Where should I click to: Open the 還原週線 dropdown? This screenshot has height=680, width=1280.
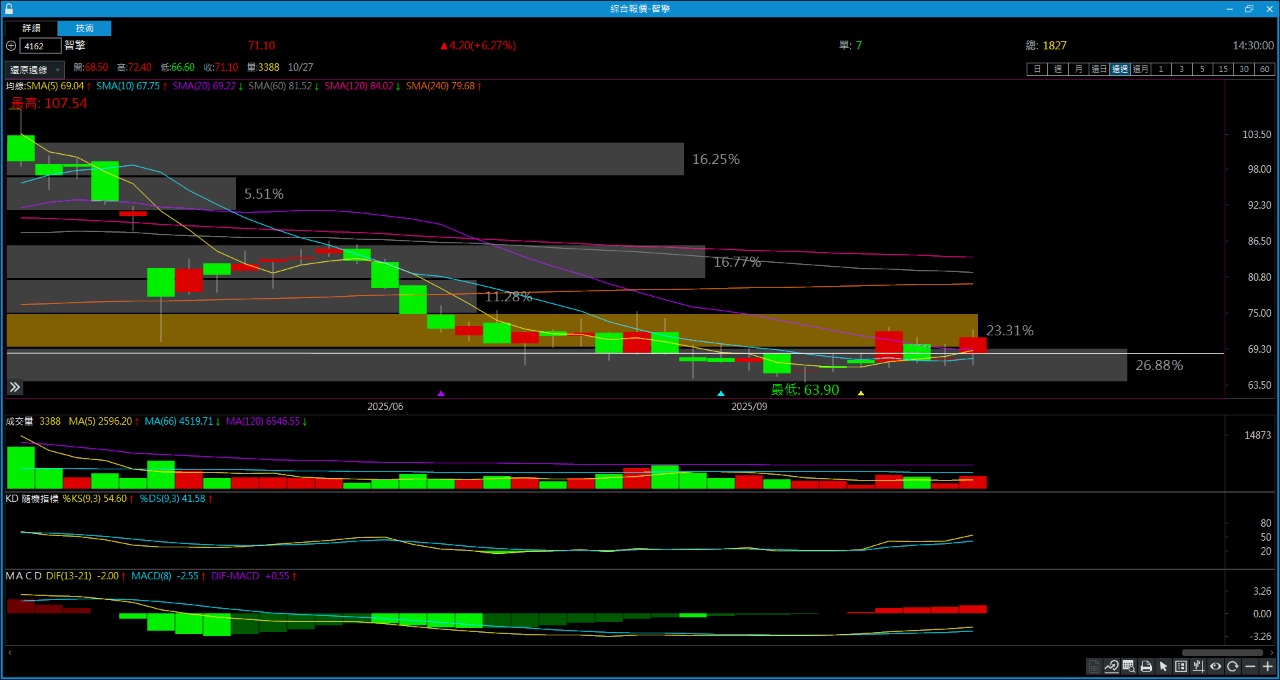tap(35, 70)
